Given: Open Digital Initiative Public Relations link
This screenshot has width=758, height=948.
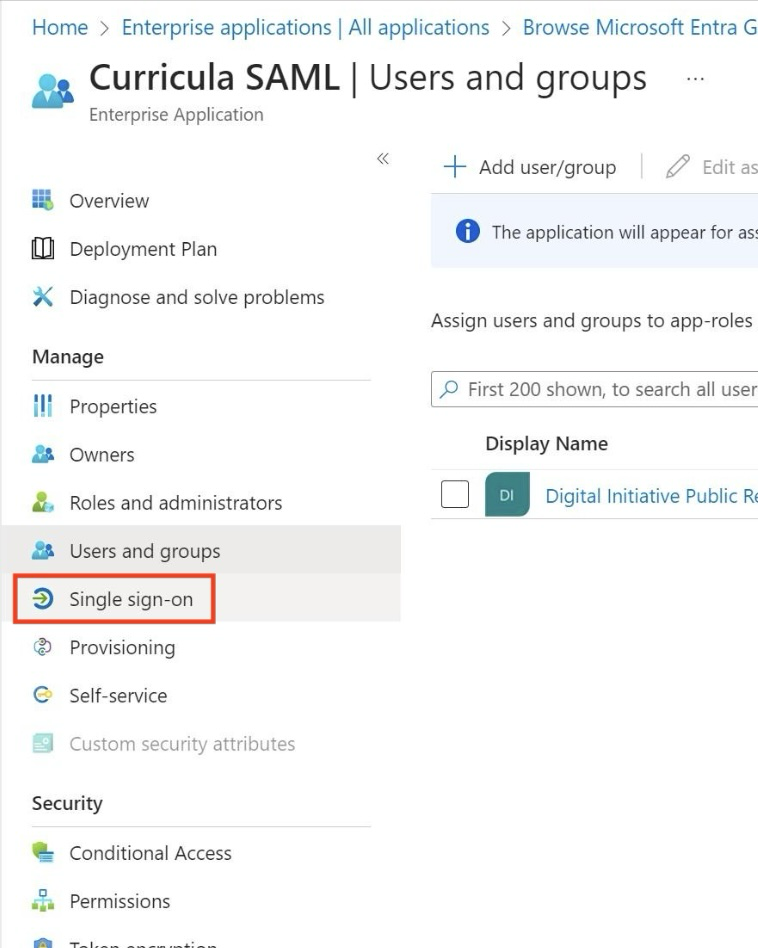Looking at the screenshot, I should [x=652, y=495].
